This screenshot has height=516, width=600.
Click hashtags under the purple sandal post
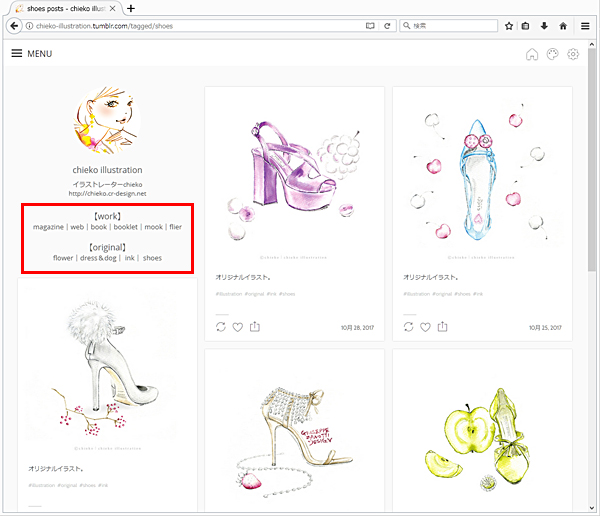pos(255,294)
